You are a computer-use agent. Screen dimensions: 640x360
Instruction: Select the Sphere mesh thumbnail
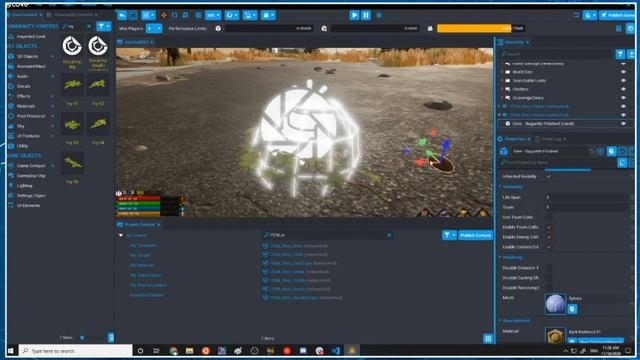pos(555,304)
